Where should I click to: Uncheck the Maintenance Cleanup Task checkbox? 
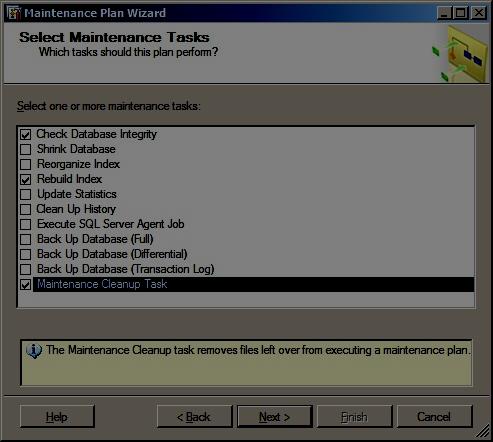coord(26,284)
